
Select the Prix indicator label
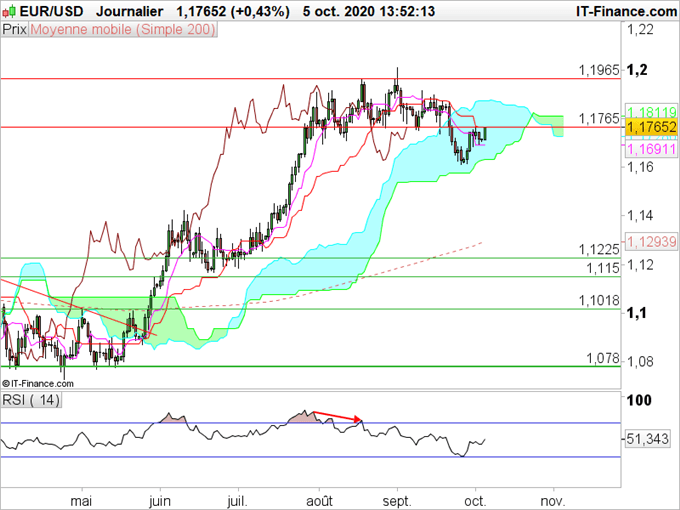14,29
